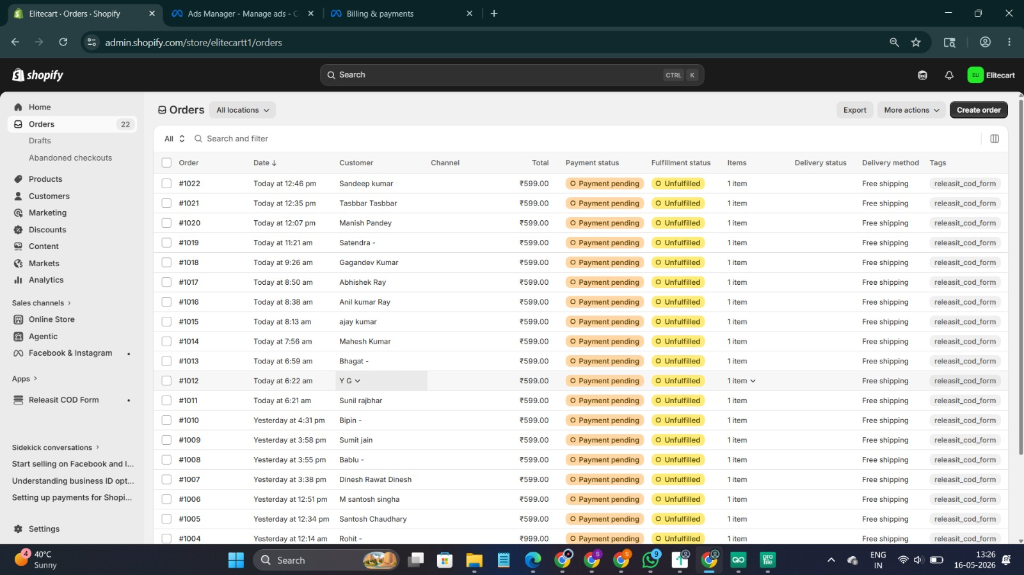Open the Sidekick icon in the top bar
The image size is (1024, 575).
(x=922, y=75)
